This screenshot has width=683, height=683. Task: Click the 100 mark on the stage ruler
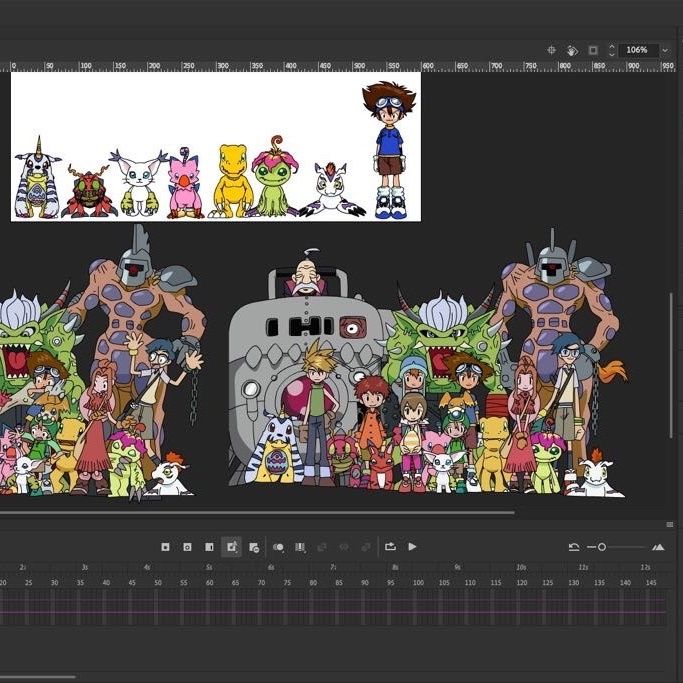(x=86, y=66)
